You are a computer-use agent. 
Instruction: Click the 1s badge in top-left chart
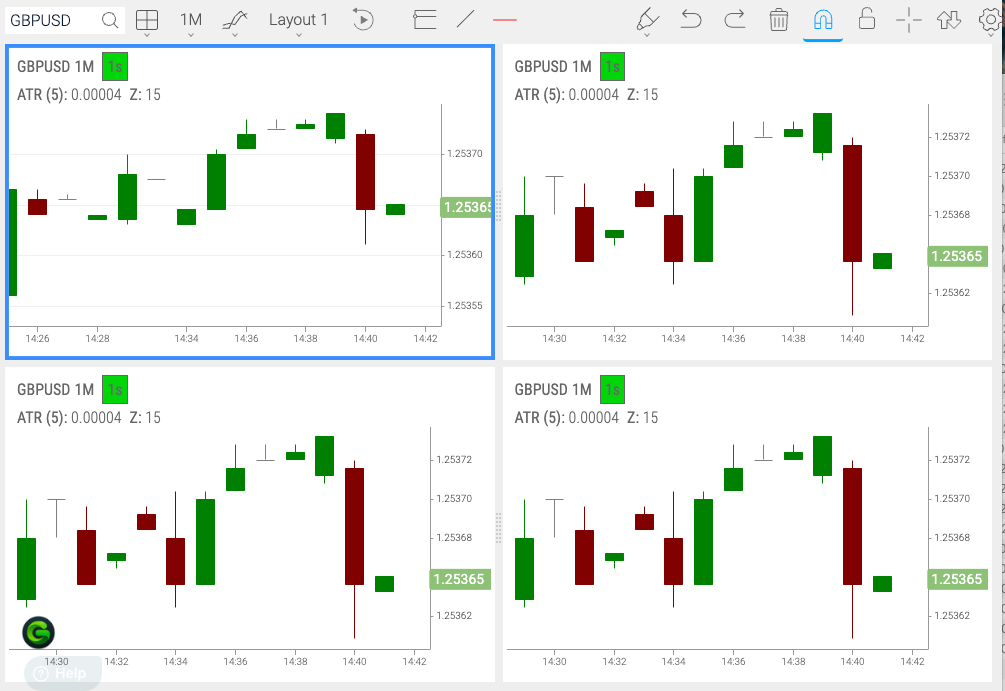[x=115, y=67]
